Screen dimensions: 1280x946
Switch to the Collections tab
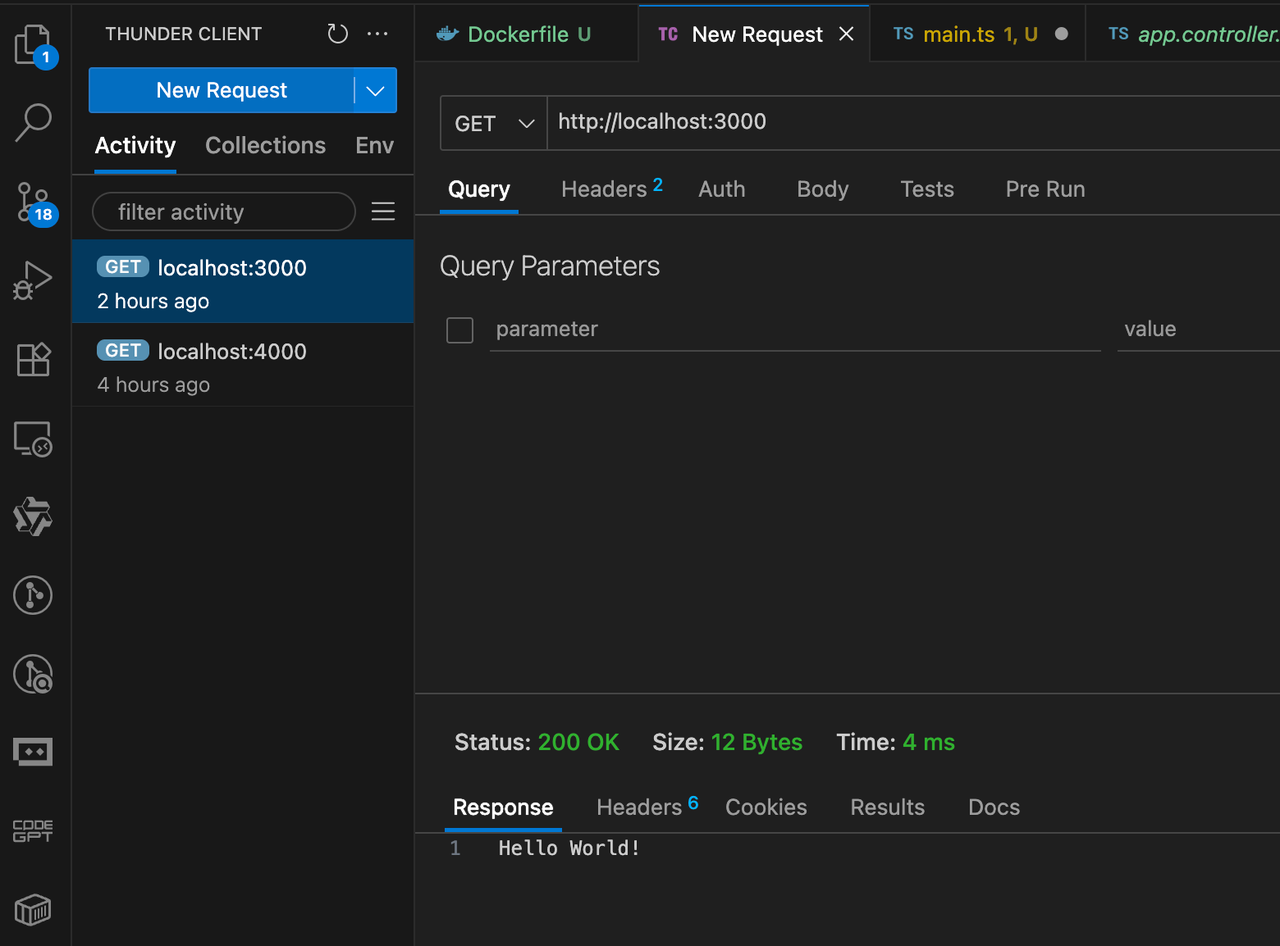pyautogui.click(x=265, y=146)
